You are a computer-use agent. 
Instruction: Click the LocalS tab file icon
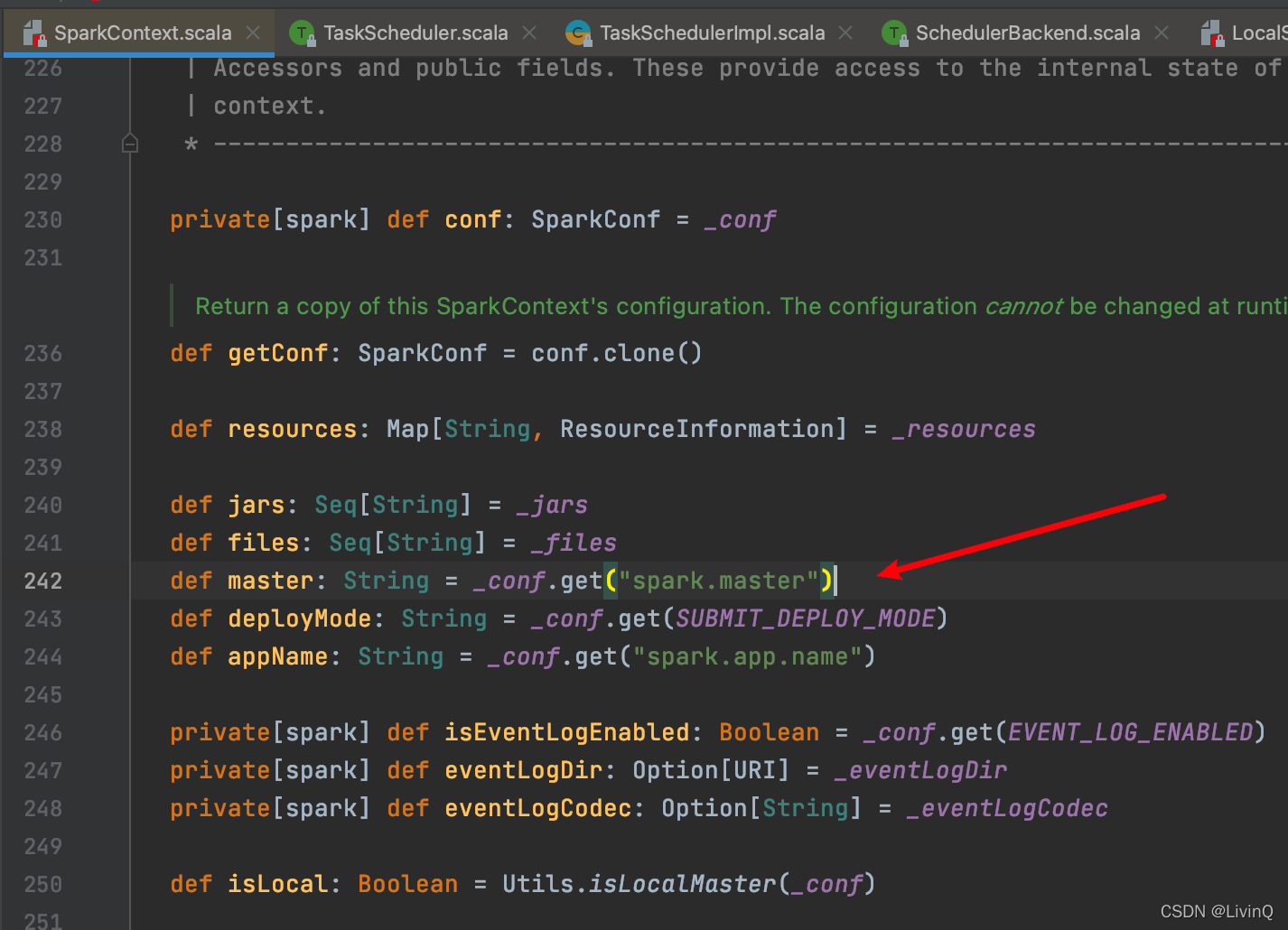tap(1212, 34)
